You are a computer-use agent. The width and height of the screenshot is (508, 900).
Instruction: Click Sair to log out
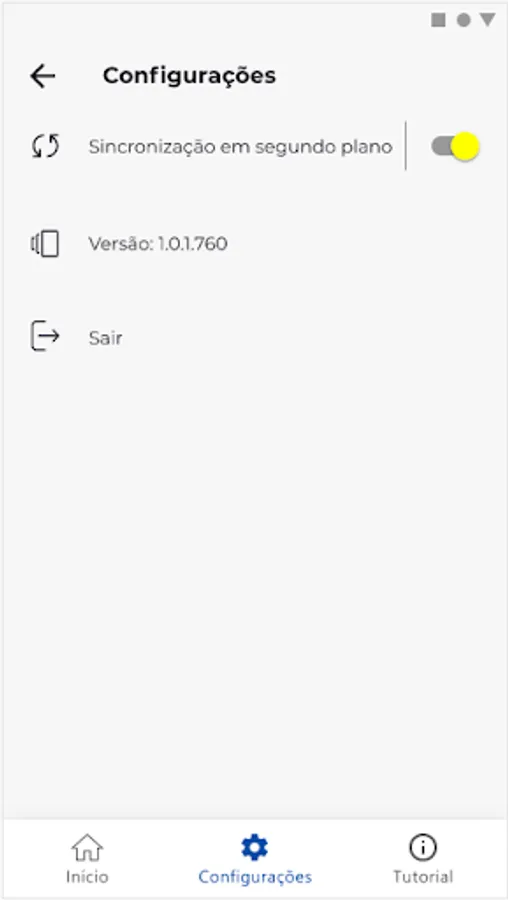pos(106,338)
